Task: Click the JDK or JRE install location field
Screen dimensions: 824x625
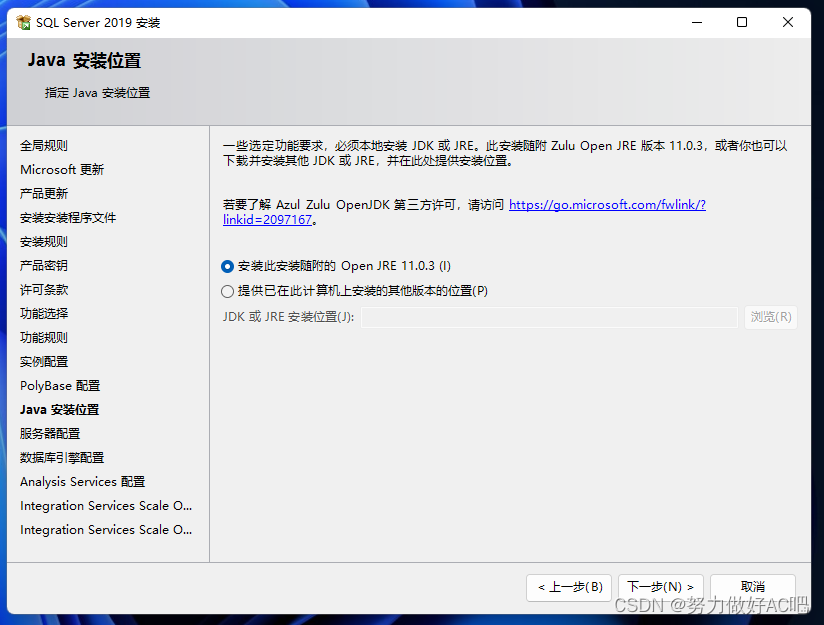Action: 549,317
